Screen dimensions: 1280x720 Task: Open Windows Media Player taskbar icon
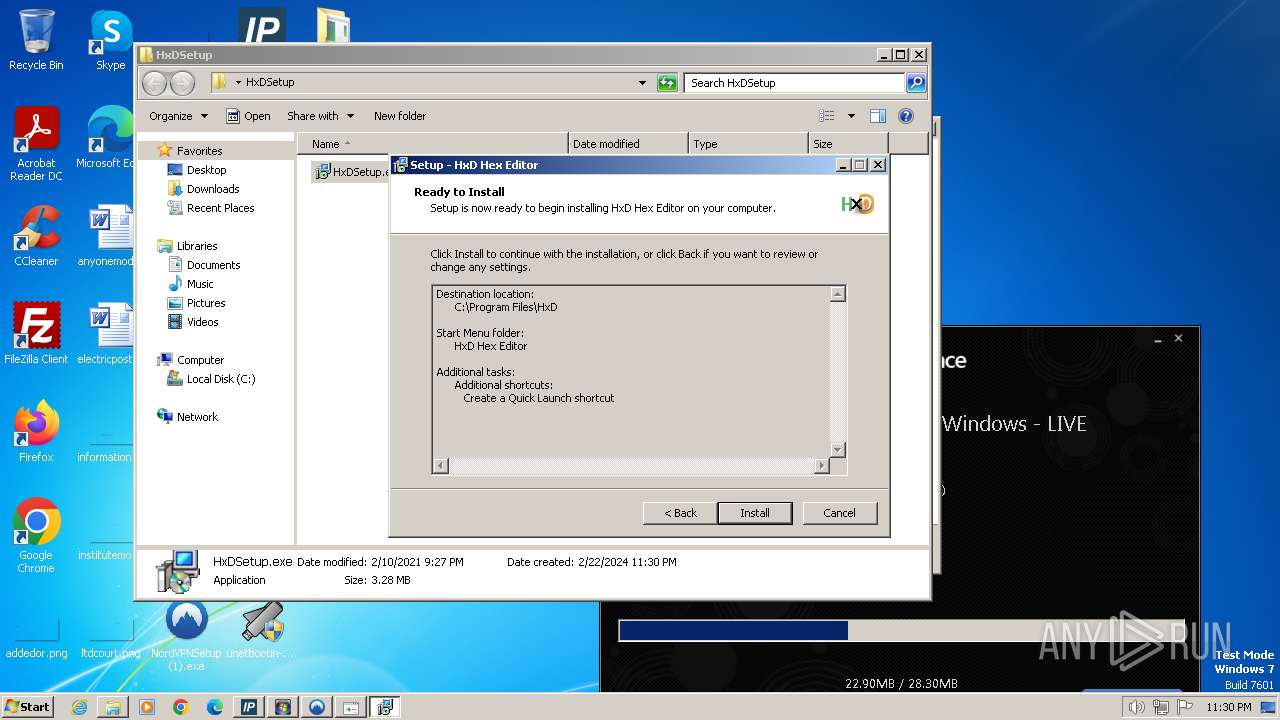pos(147,707)
